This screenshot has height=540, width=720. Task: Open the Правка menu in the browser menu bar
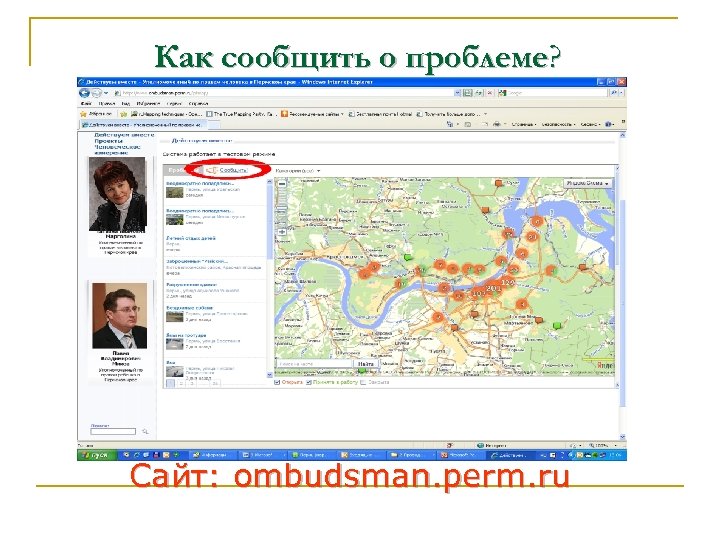(107, 104)
